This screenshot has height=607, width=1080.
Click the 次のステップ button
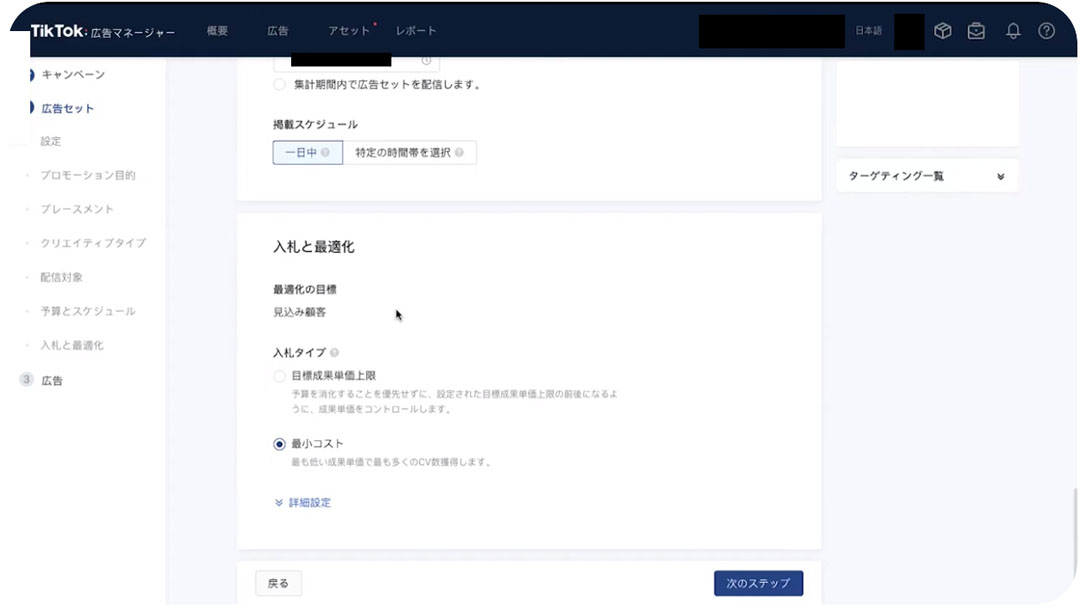[758, 583]
